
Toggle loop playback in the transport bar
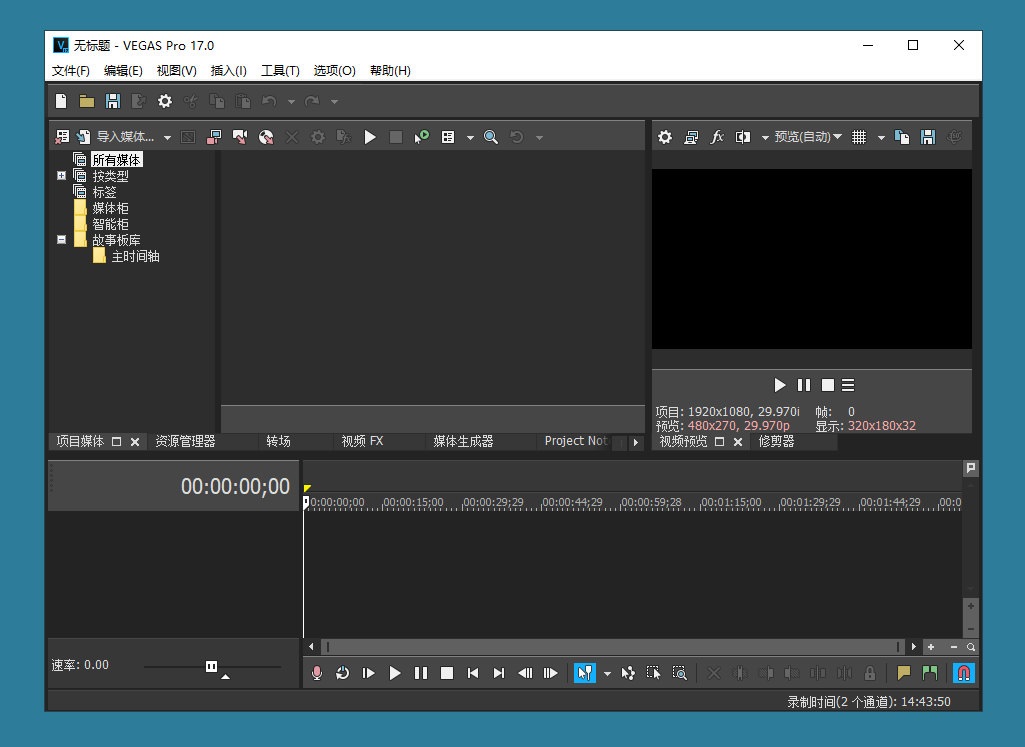click(x=343, y=673)
